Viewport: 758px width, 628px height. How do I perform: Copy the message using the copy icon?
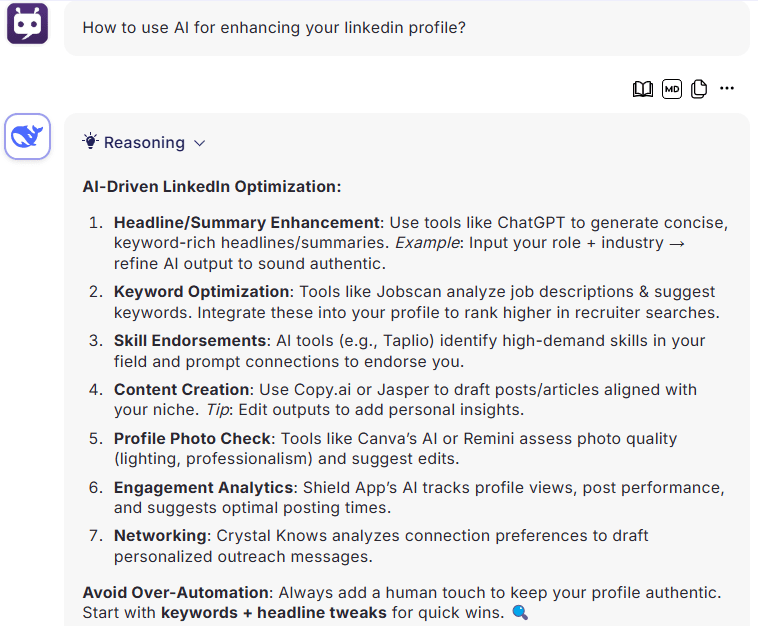699,89
